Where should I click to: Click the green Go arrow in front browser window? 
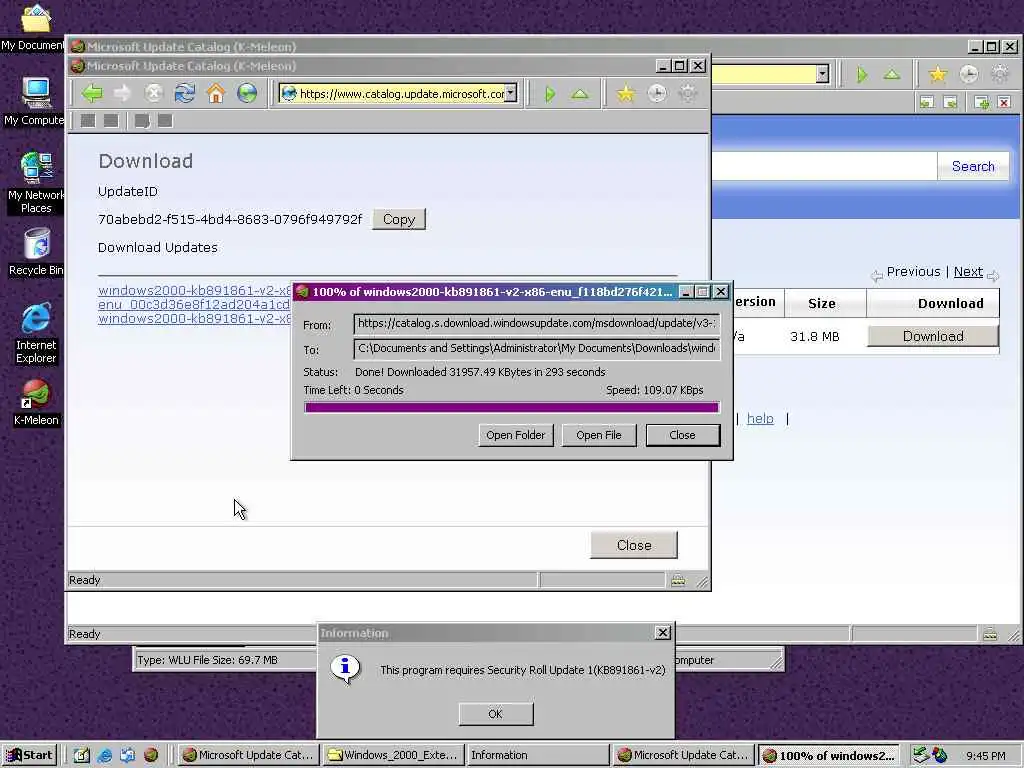pyautogui.click(x=550, y=94)
